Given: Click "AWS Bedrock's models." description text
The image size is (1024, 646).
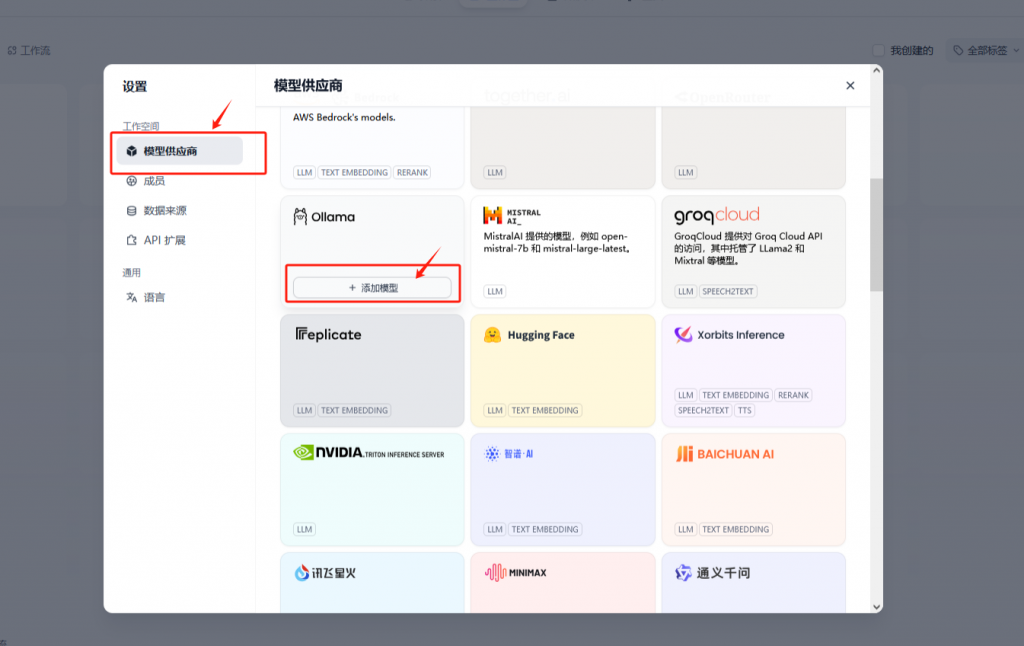Looking at the screenshot, I should 344,118.
